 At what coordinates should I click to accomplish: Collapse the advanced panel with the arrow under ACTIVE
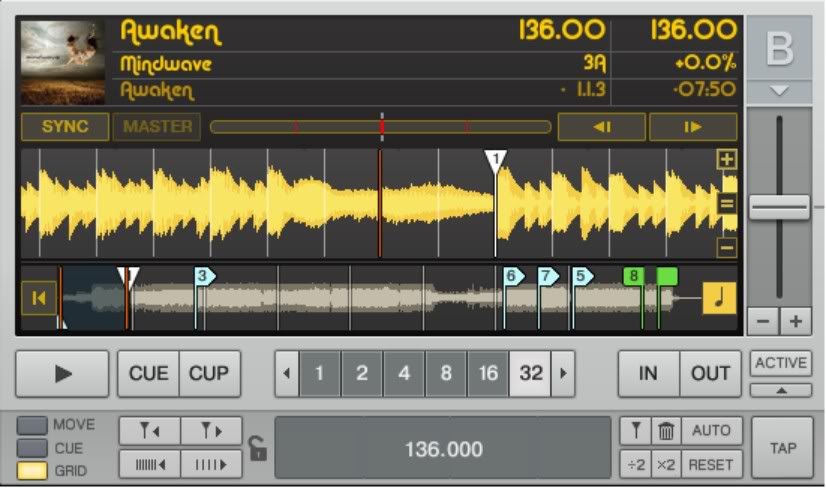[781, 389]
